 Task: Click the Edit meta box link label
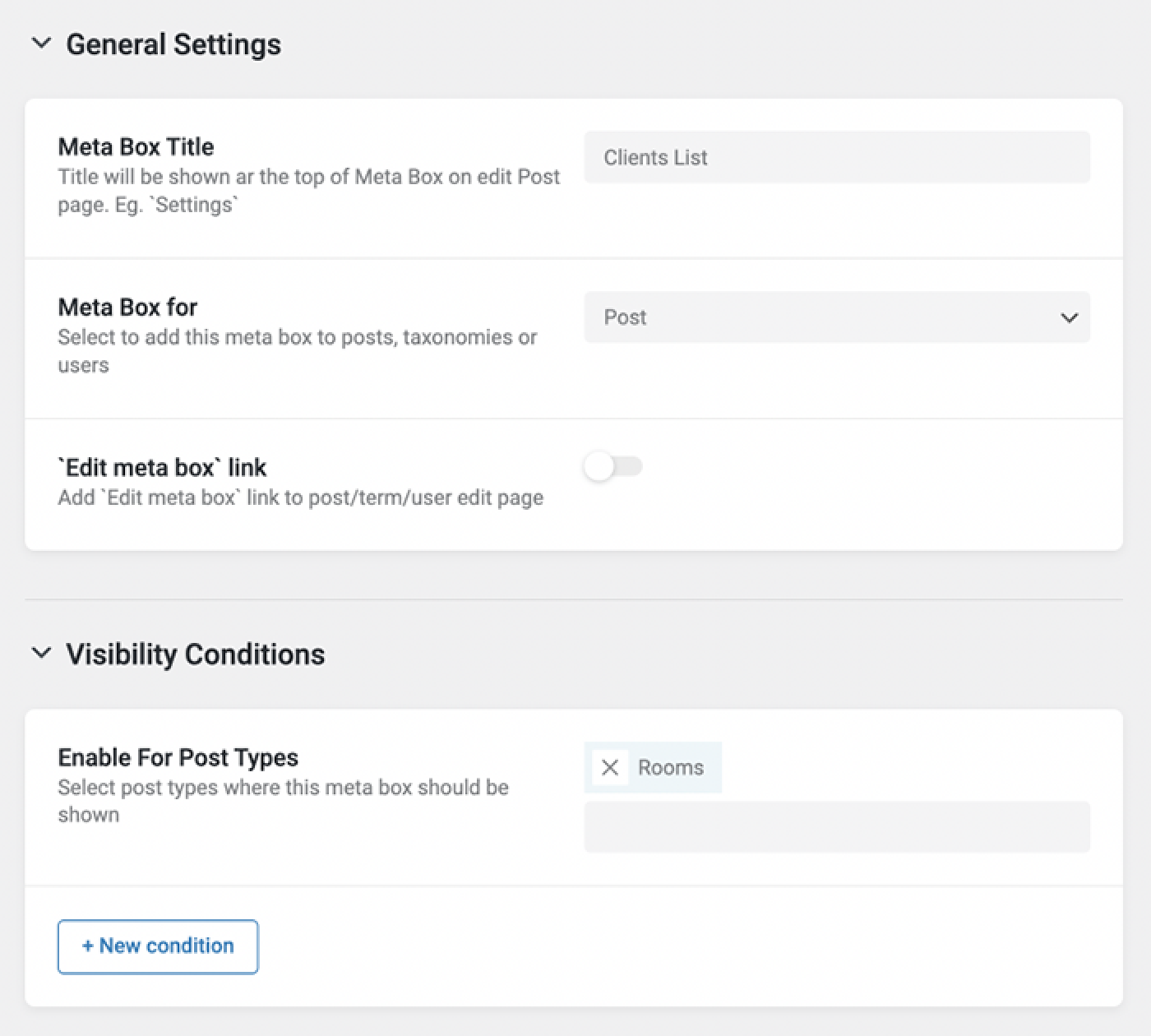162,467
